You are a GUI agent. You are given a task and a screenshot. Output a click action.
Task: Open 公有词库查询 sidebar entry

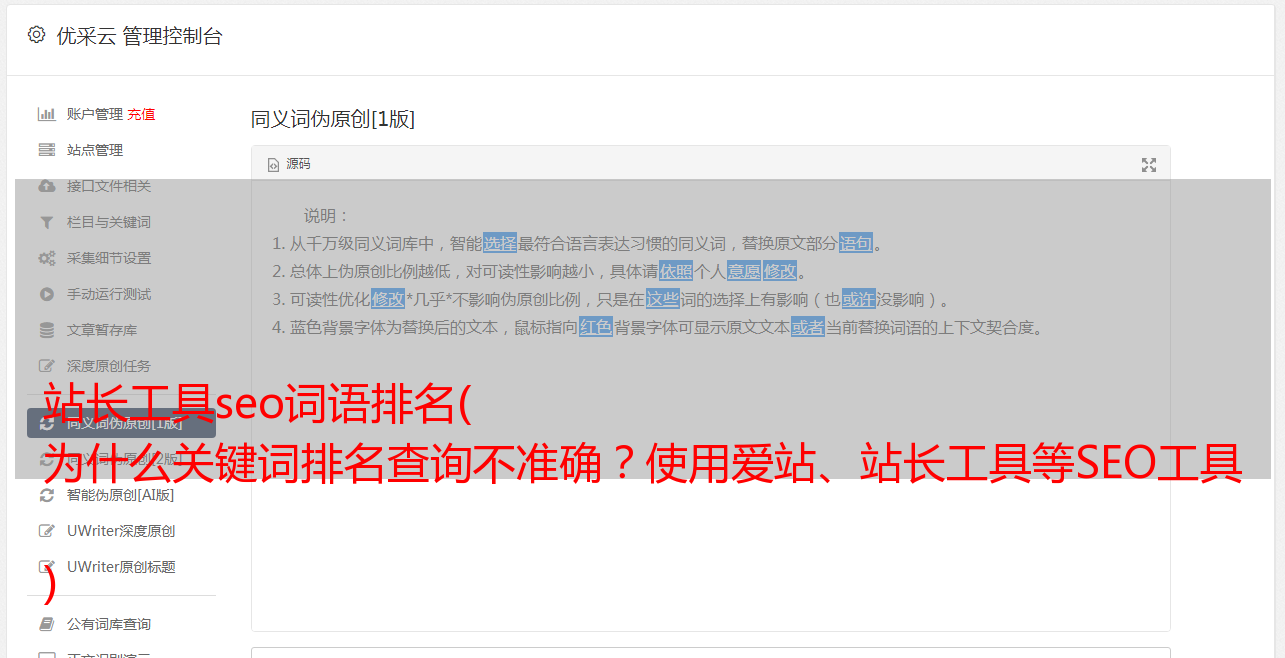(x=109, y=624)
